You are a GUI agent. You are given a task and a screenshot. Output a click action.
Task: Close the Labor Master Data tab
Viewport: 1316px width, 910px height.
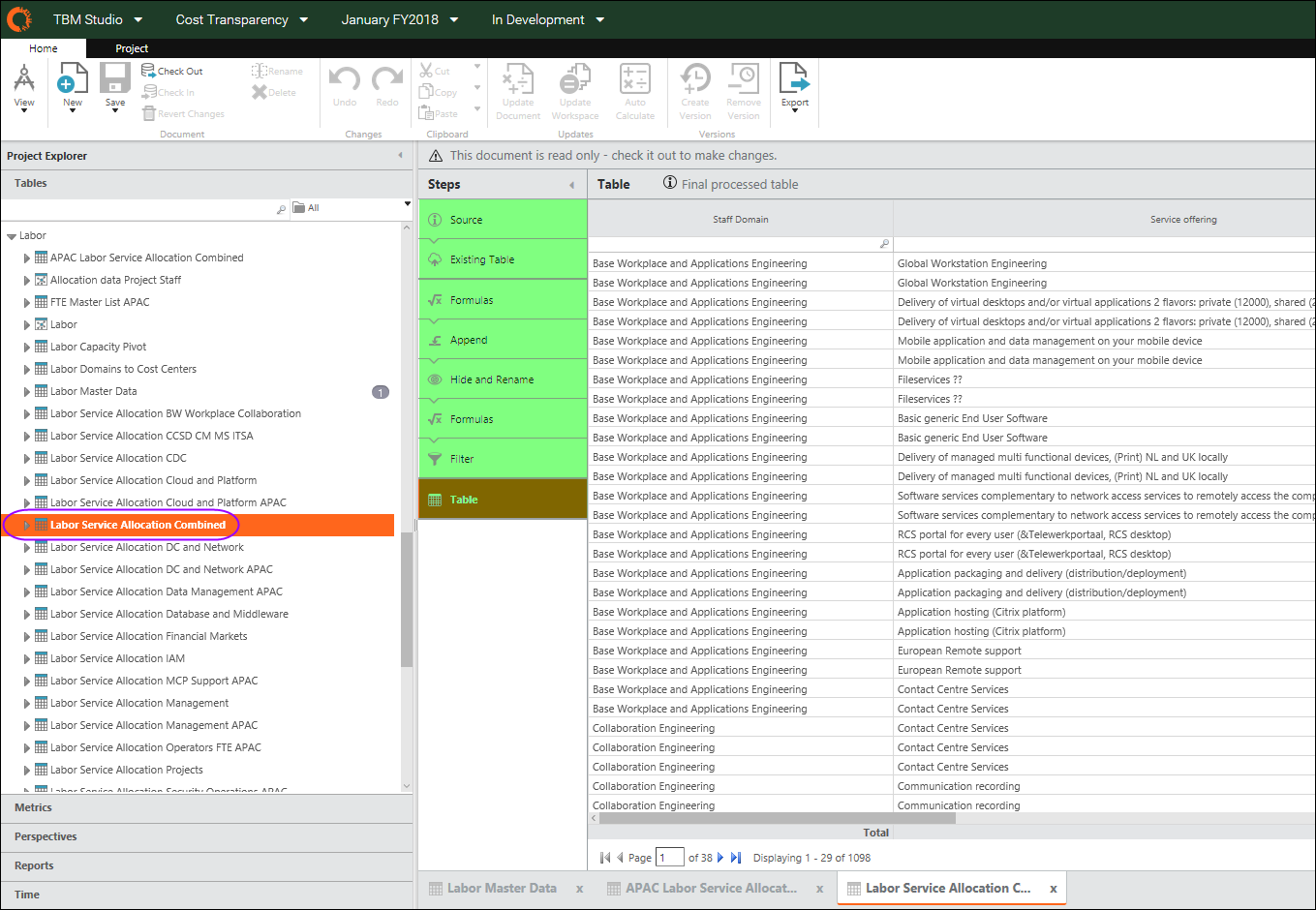[580, 889]
